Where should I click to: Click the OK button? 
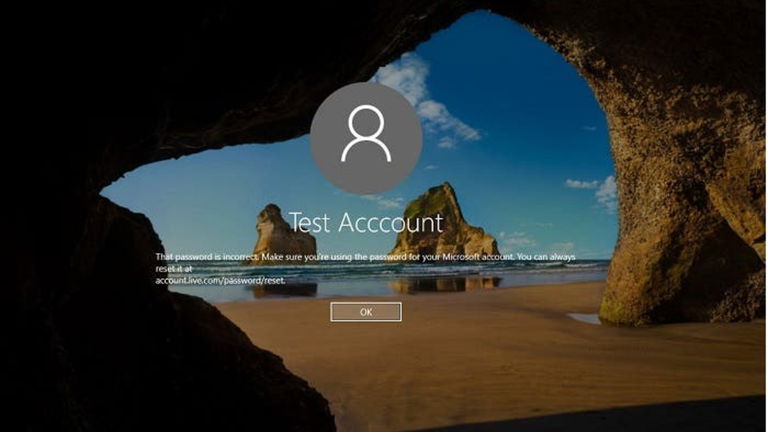[365, 312]
